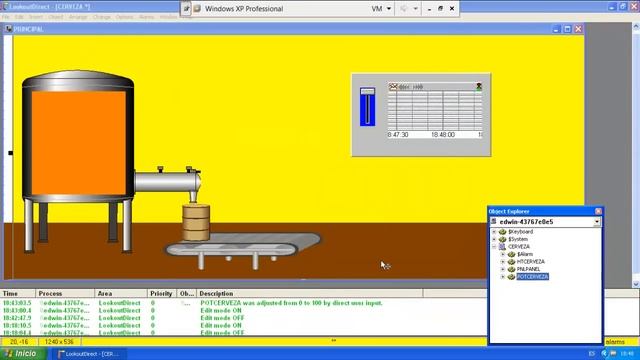Click the trend chart forward arrows
The height and width of the screenshot is (360, 640).
click(x=418, y=87)
